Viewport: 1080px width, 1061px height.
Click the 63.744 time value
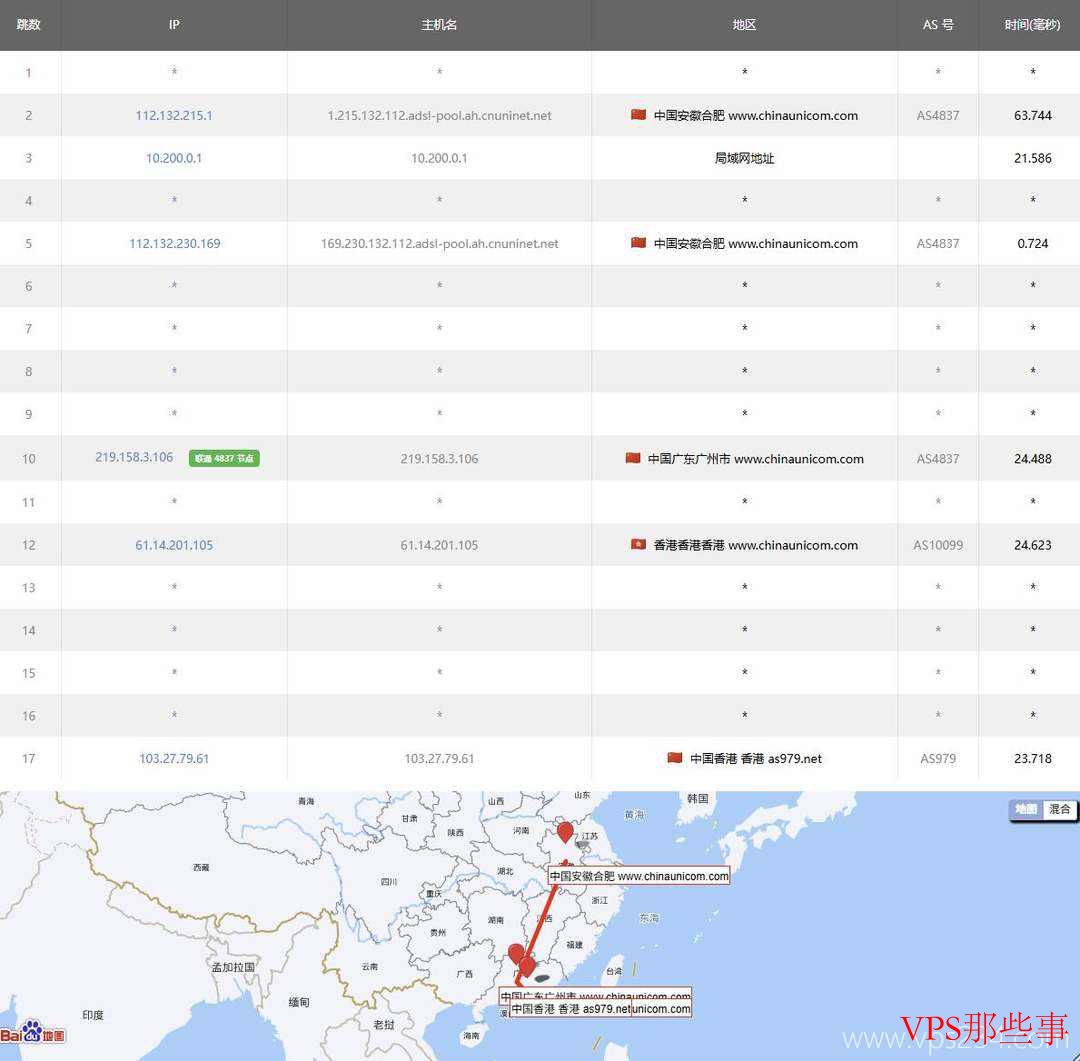pyautogui.click(x=1032, y=115)
